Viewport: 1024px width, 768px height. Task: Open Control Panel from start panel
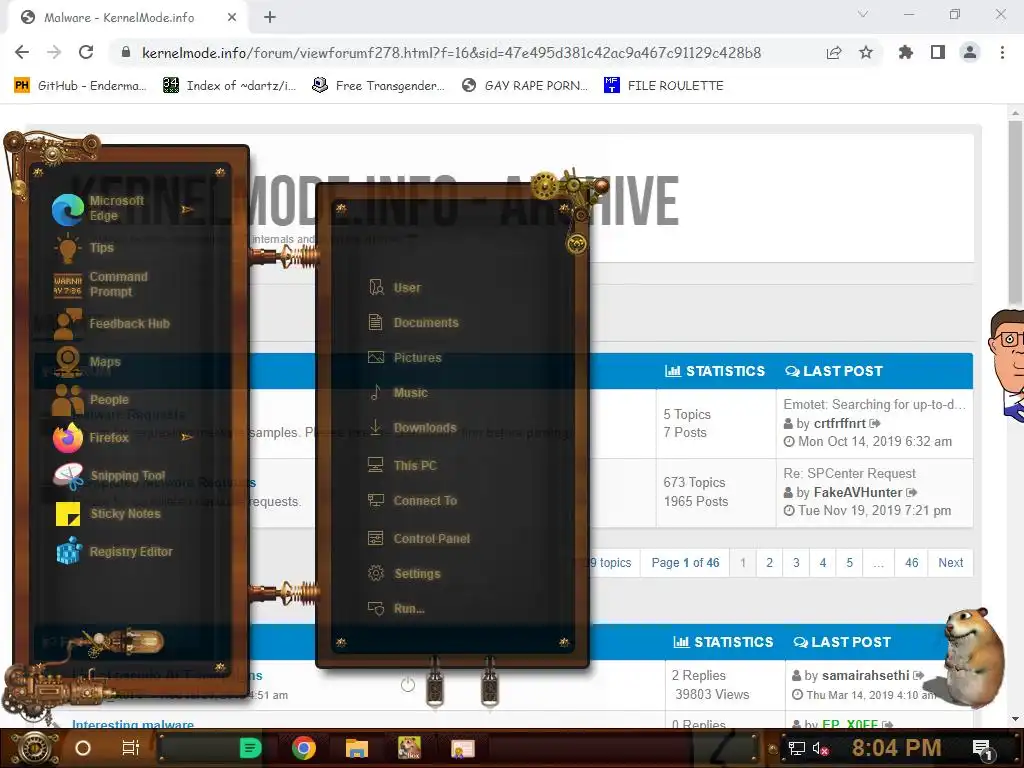pos(419,538)
